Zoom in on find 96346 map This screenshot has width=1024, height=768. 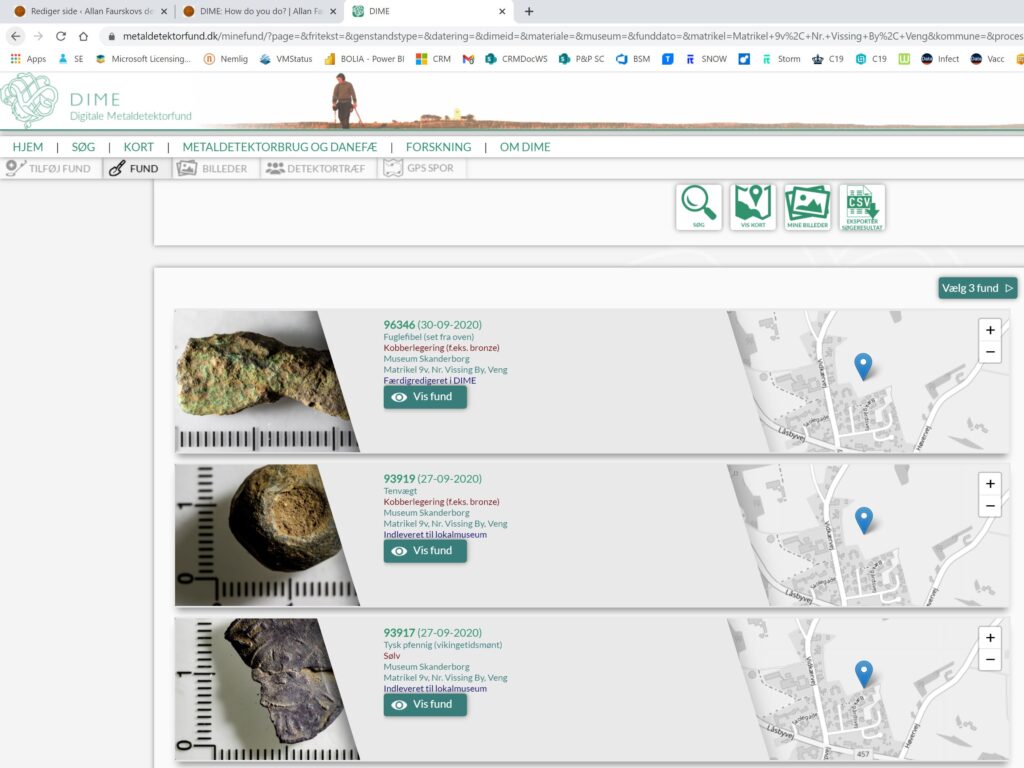tap(990, 330)
